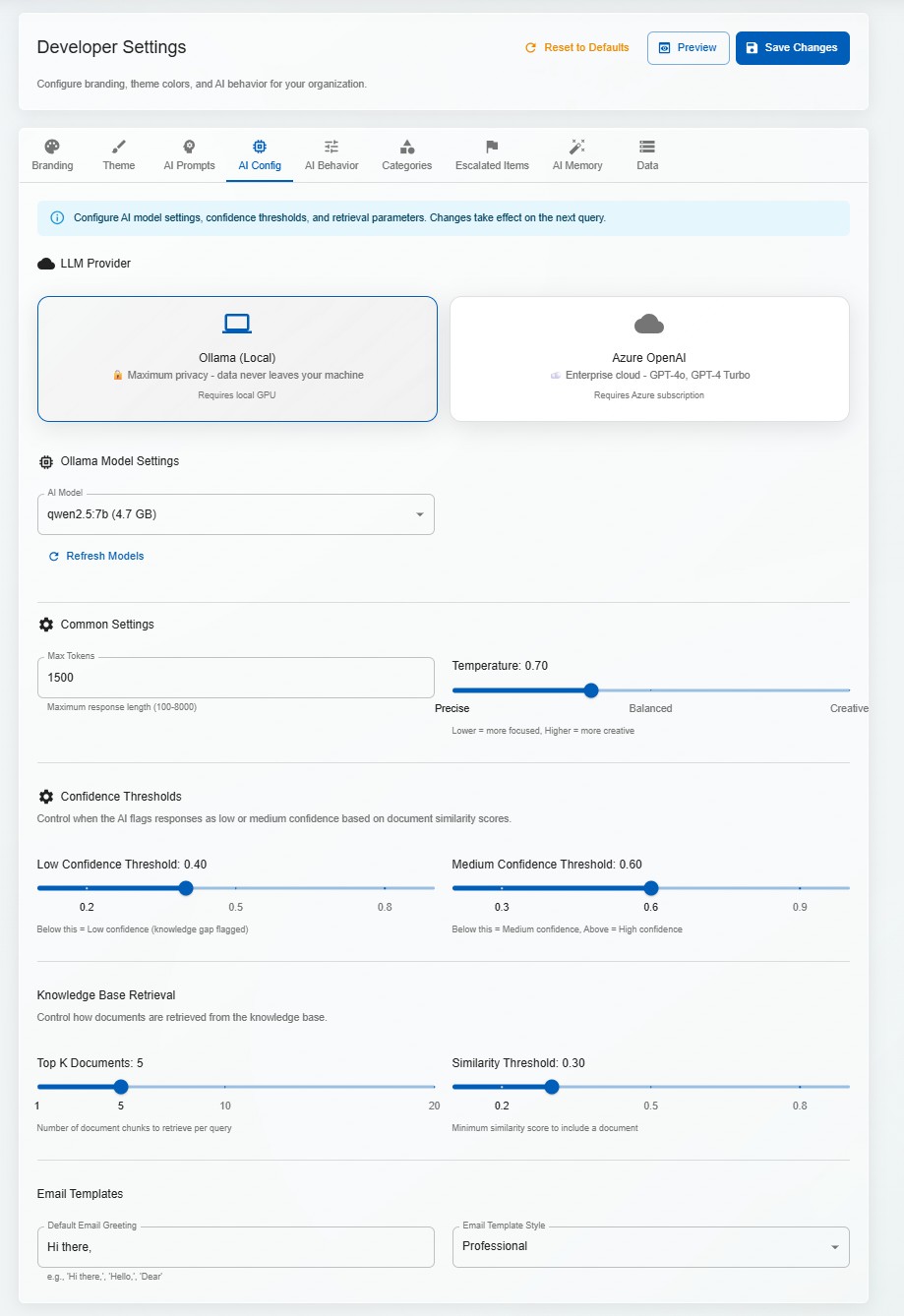904x1316 pixels.
Task: Click the Save Changes button
Action: [x=792, y=47]
